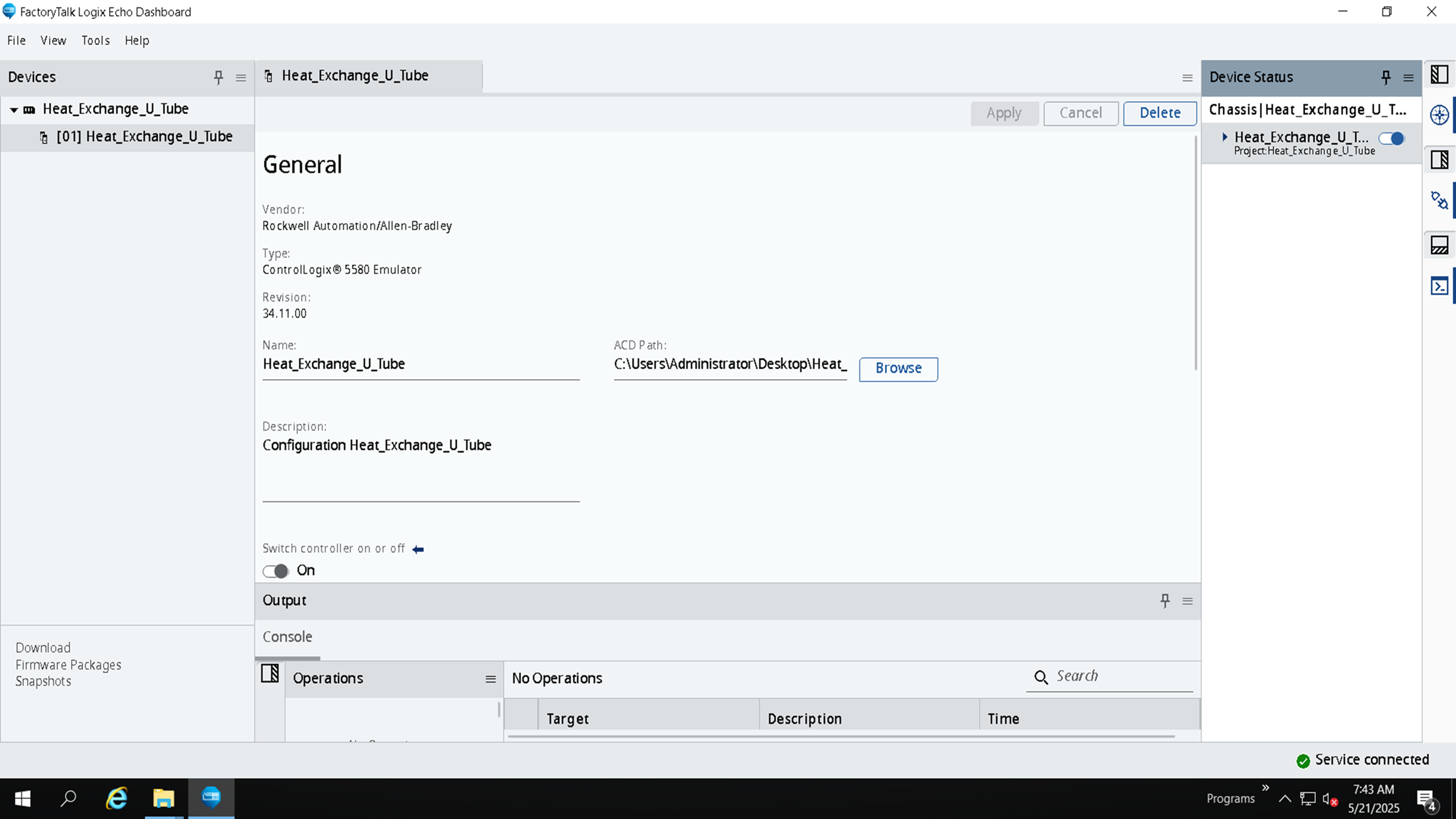1456x819 pixels.
Task: Click the Chassis|Heat_Exchange_U_T... header text
Action: pyautogui.click(x=1307, y=110)
